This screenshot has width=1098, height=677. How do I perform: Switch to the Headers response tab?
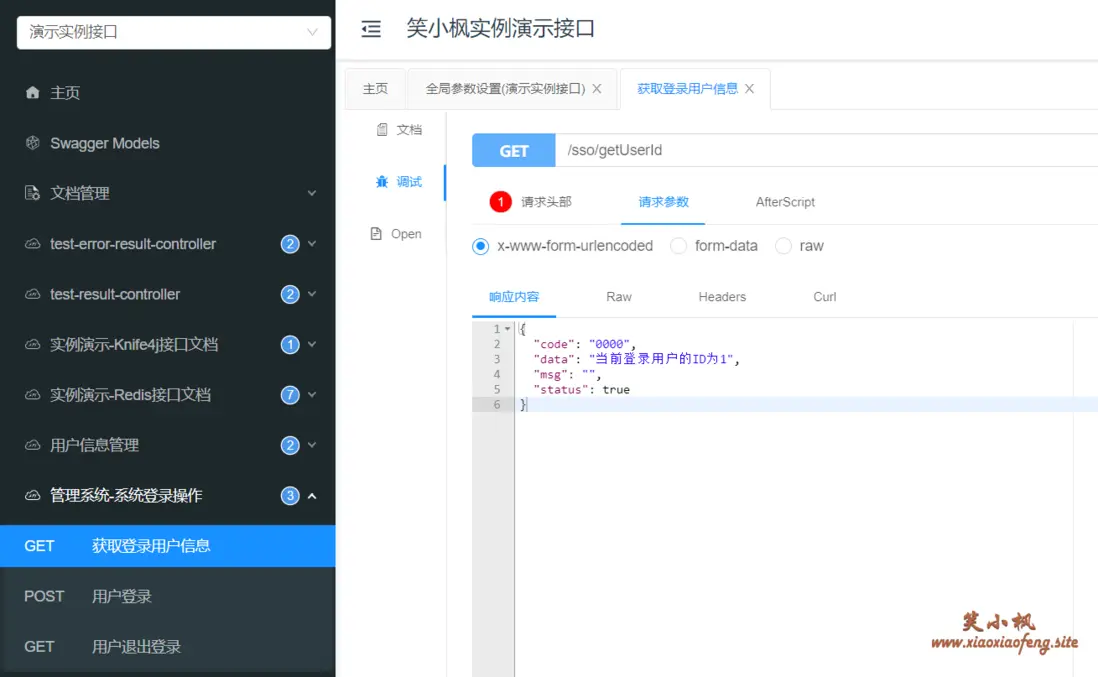[722, 297]
